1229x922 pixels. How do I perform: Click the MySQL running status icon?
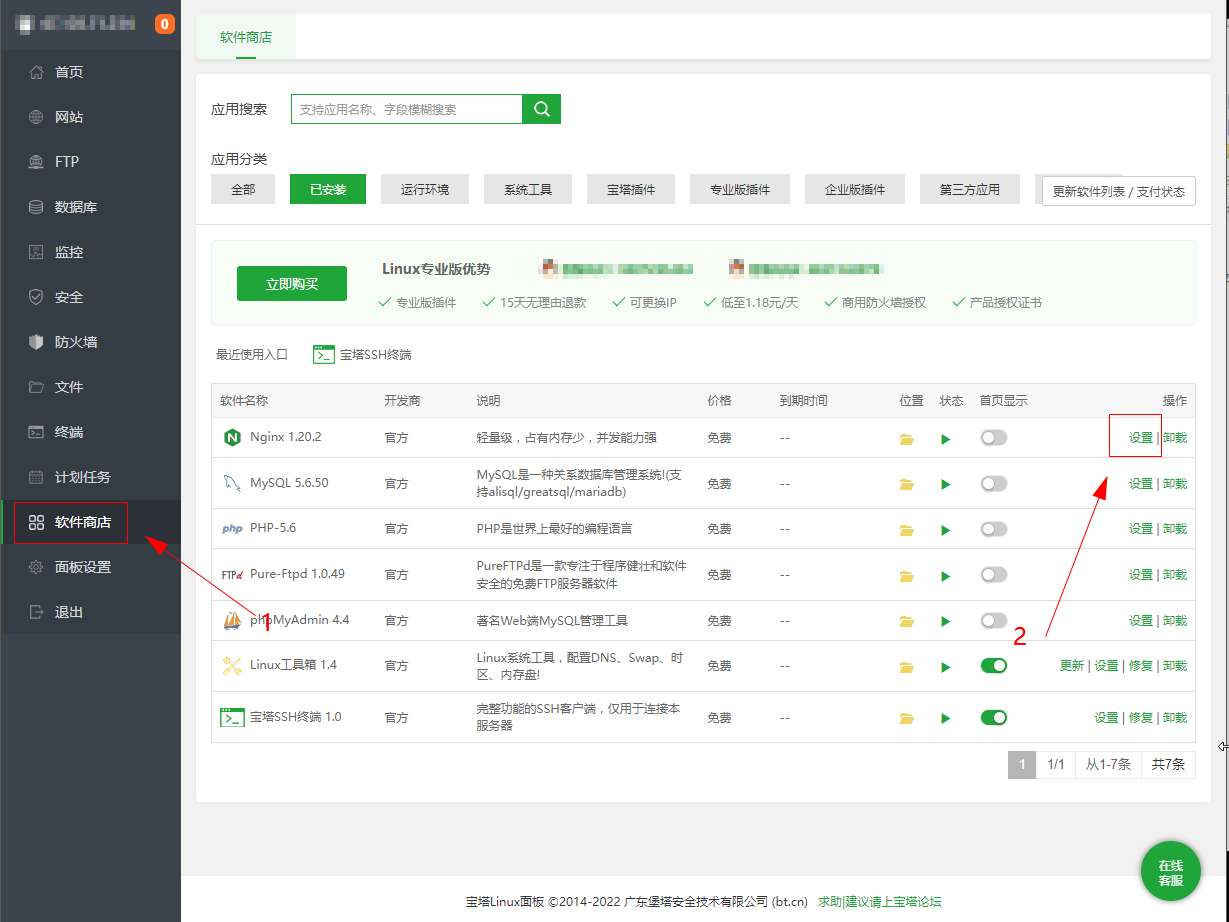click(945, 484)
